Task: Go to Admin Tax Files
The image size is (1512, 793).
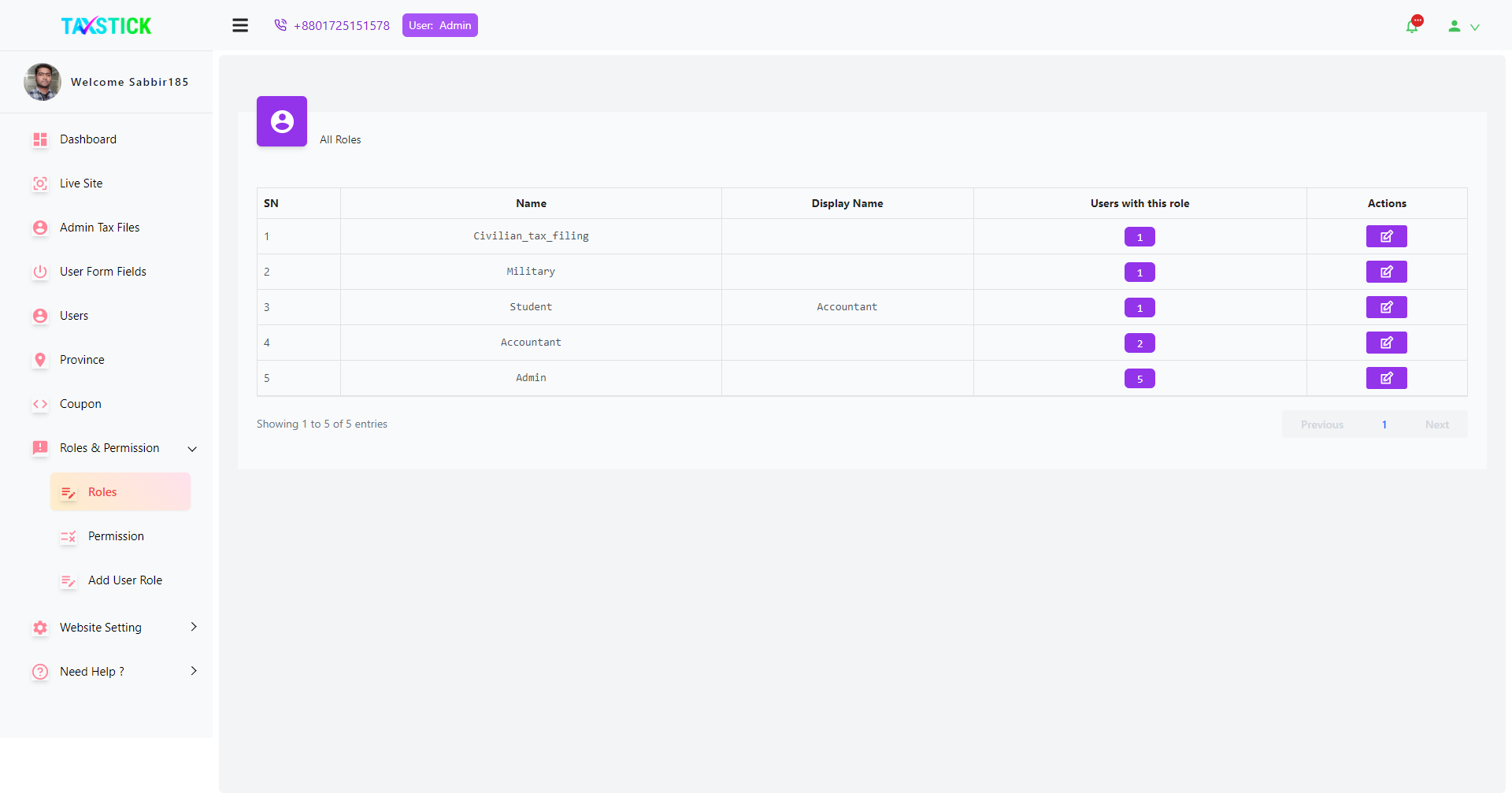Action: [99, 228]
